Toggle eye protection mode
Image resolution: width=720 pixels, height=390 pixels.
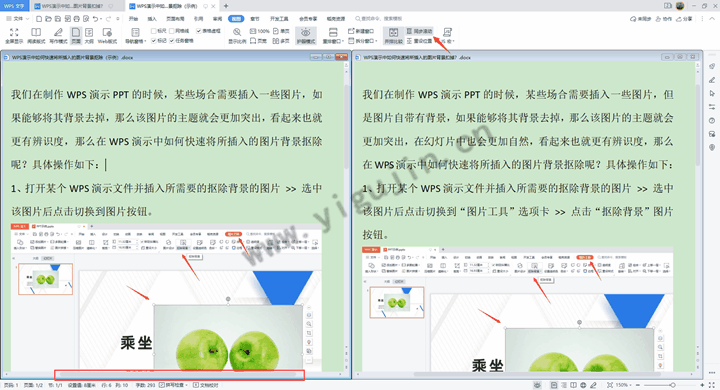(x=306, y=36)
